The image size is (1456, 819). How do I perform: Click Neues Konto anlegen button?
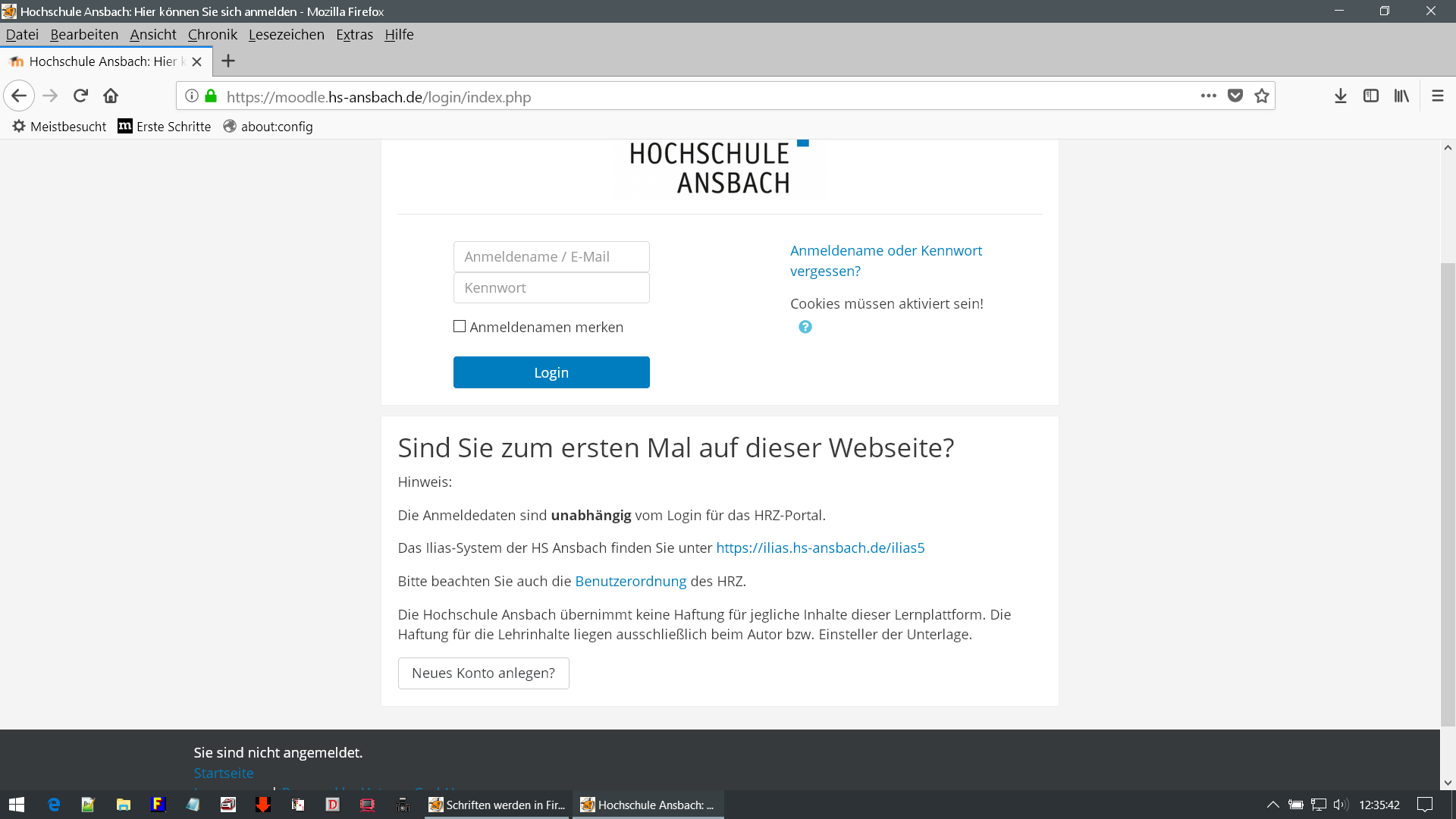tap(483, 673)
